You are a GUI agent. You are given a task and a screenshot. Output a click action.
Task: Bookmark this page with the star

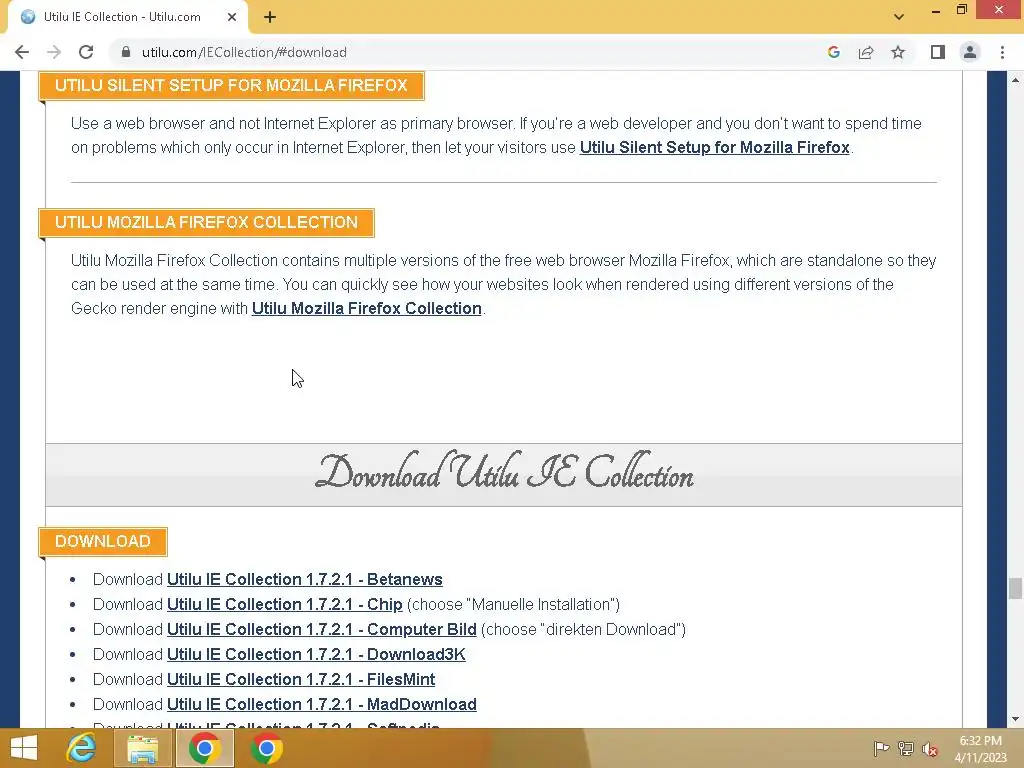898,52
